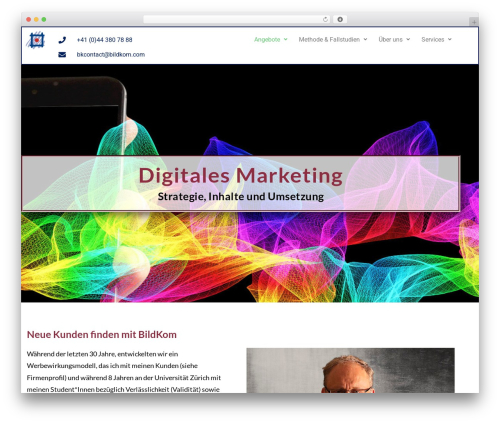Click the BildKom logo icon
The image size is (500, 423).
pyautogui.click(x=36, y=40)
